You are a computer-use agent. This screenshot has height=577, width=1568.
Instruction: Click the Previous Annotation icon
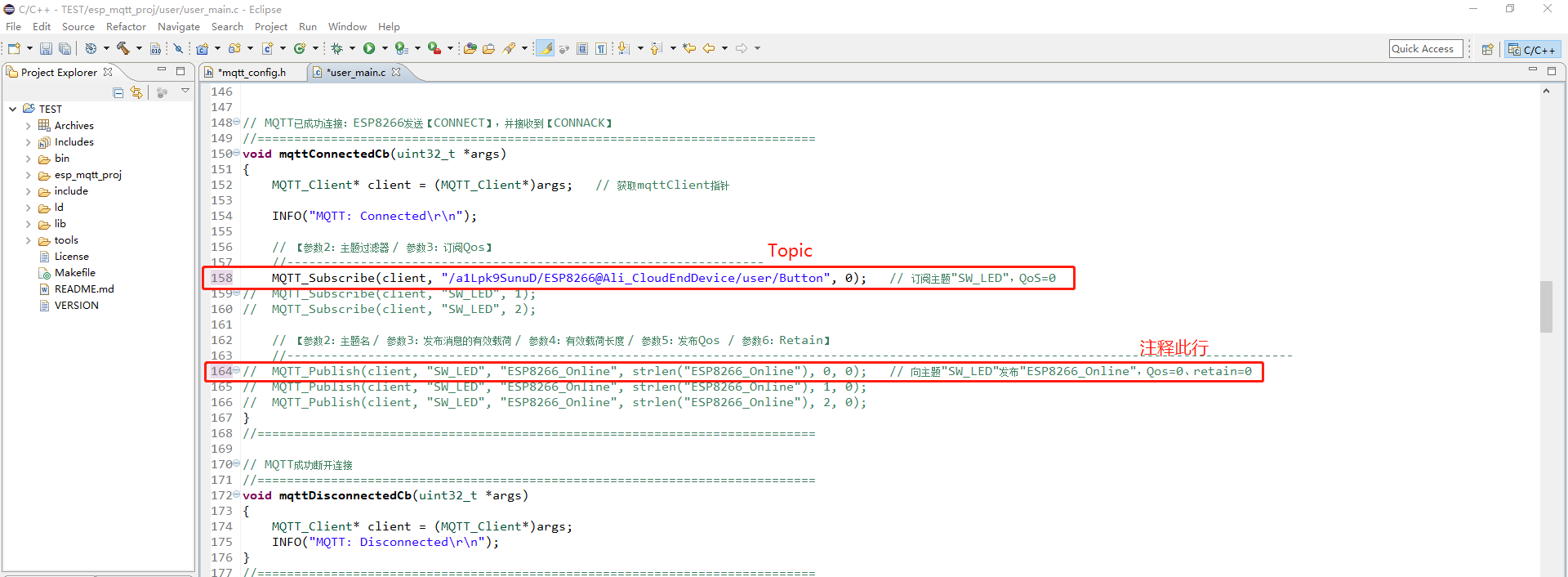(657, 48)
